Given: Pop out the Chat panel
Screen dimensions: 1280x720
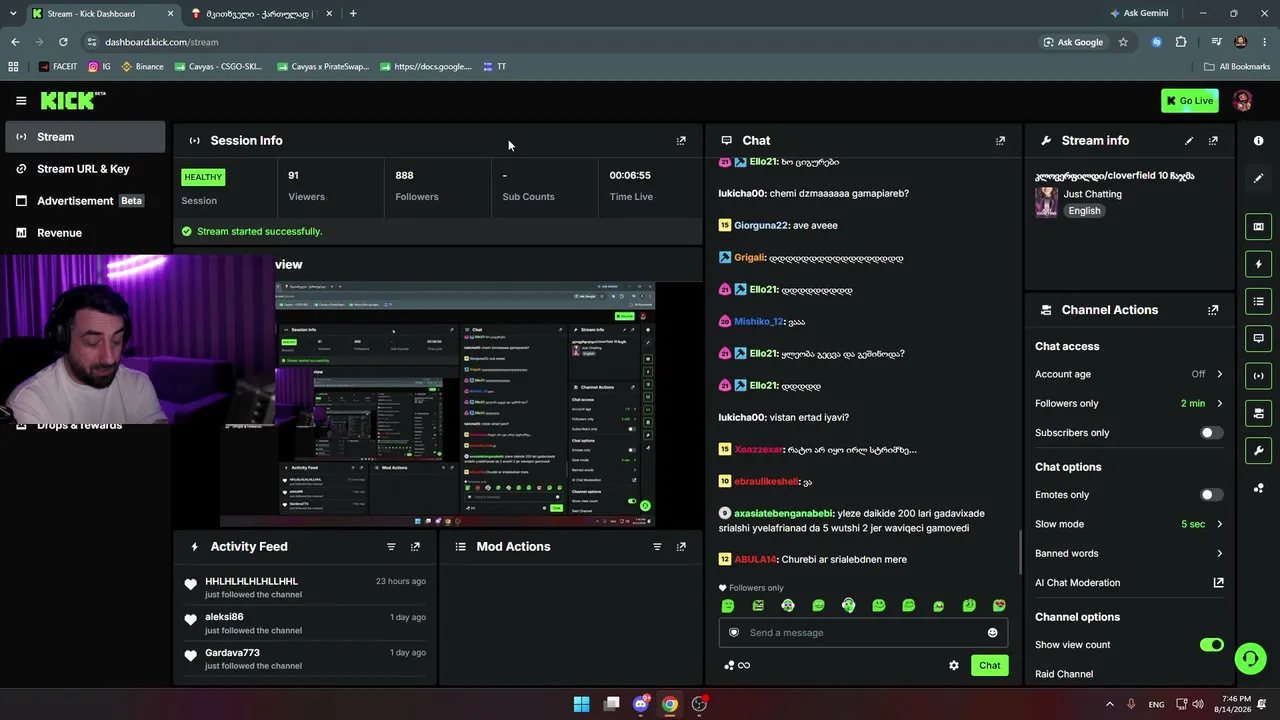Looking at the screenshot, I should click(1000, 141).
